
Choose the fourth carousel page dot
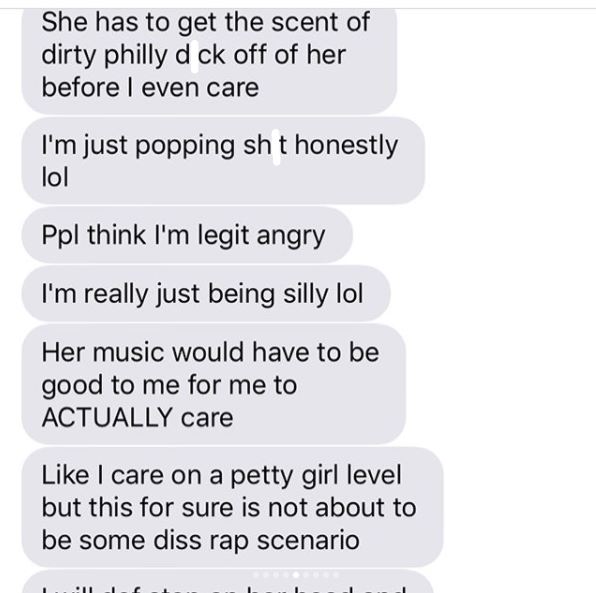[x=286, y=575]
